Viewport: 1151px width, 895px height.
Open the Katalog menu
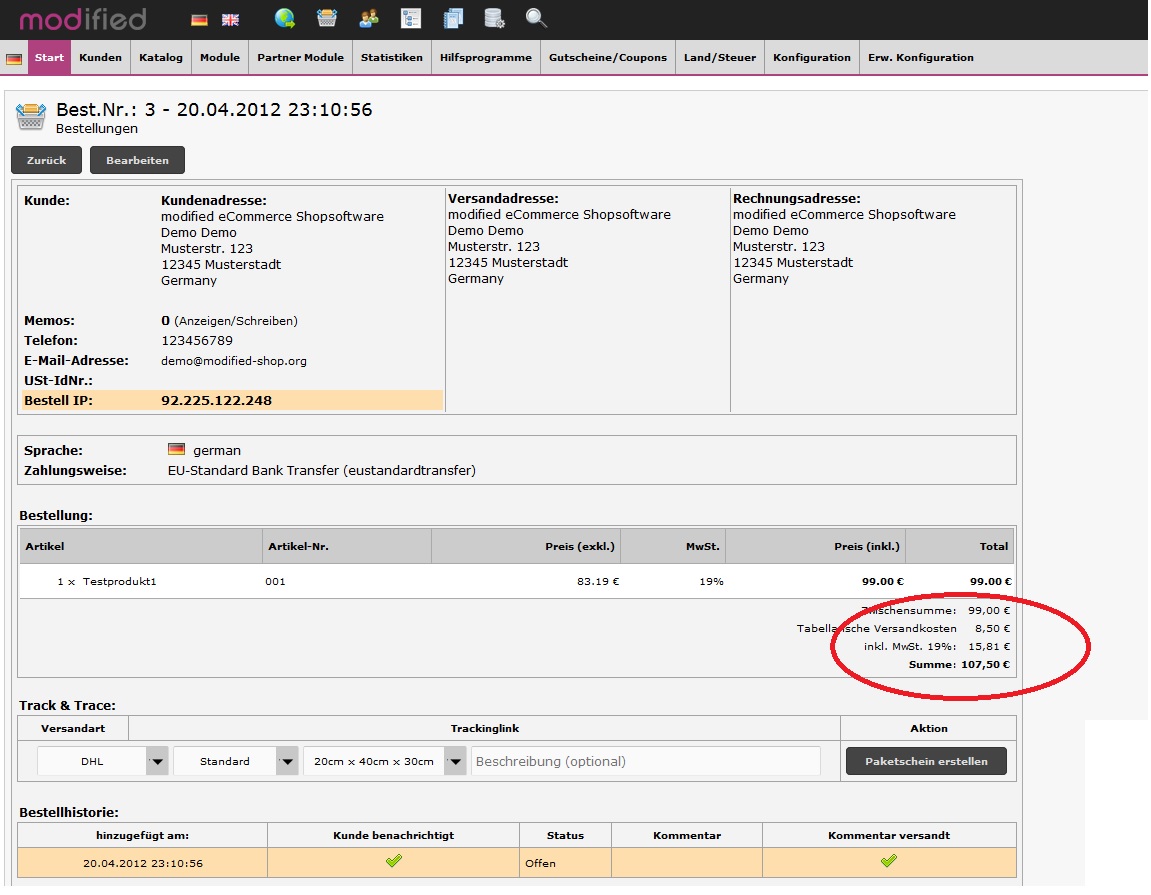pos(161,58)
